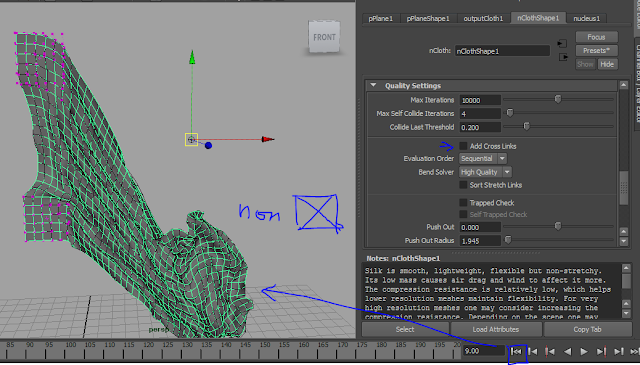Click the Load Attributes button

point(496,329)
